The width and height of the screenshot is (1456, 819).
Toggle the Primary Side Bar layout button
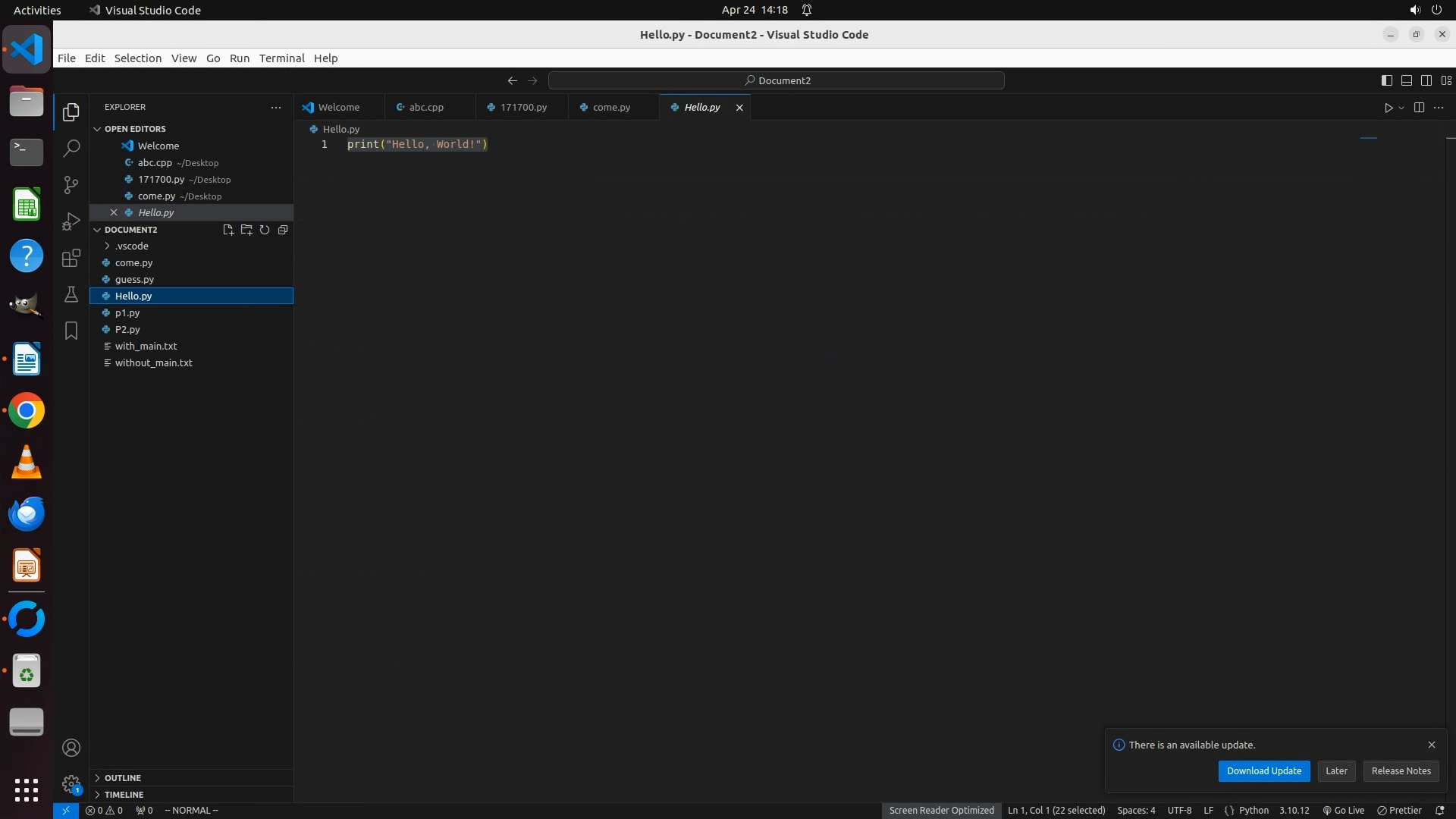tap(1386, 80)
